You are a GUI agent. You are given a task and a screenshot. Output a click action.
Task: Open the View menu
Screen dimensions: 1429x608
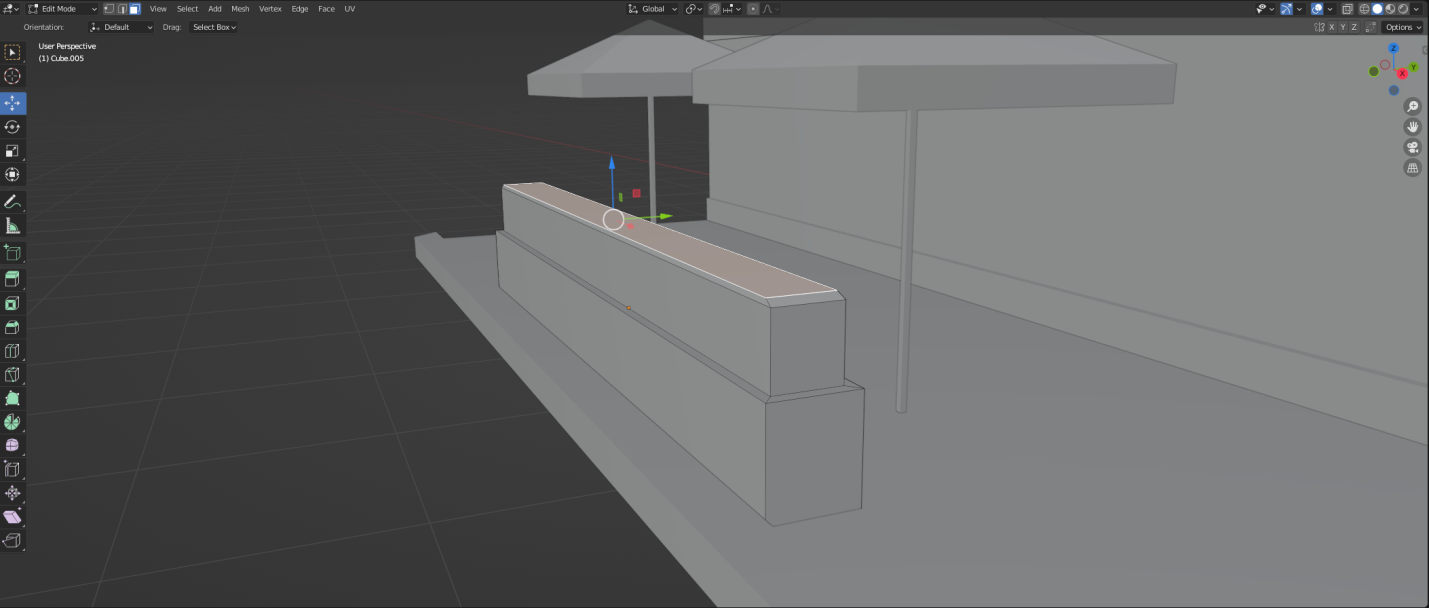[x=158, y=9]
